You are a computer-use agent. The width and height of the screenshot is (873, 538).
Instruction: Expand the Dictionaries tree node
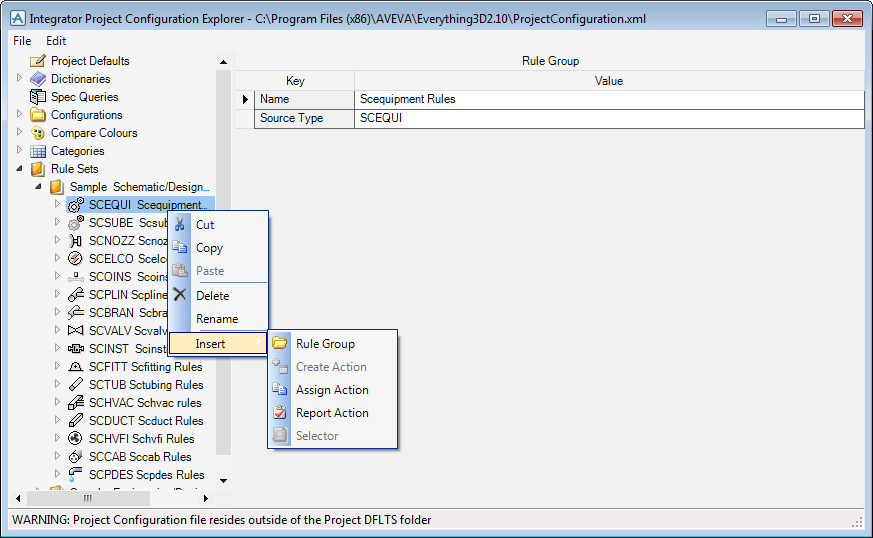click(19, 78)
